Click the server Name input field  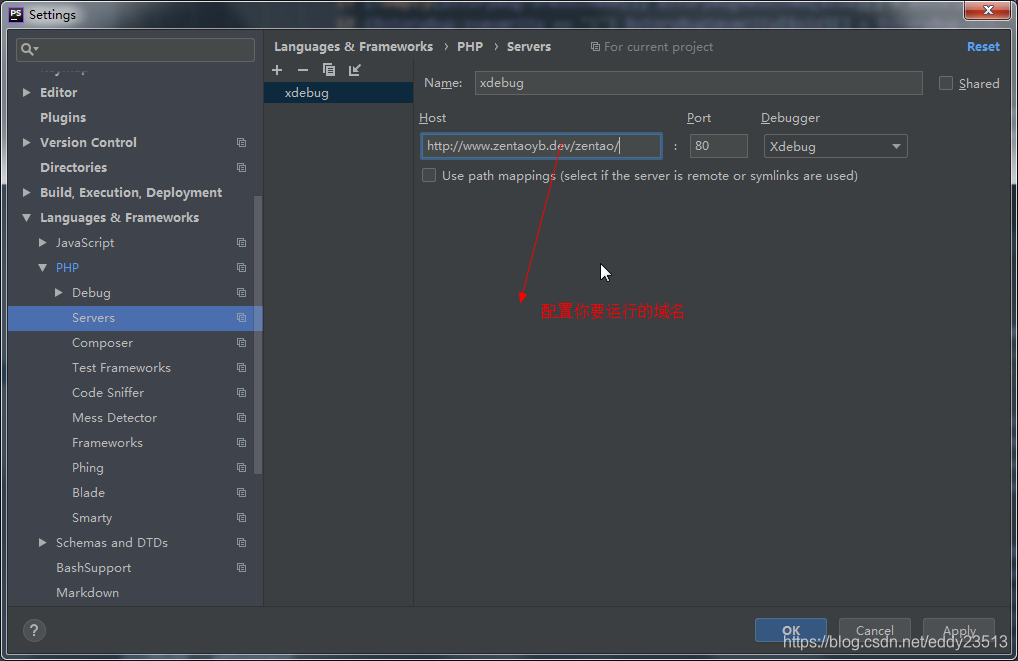699,82
